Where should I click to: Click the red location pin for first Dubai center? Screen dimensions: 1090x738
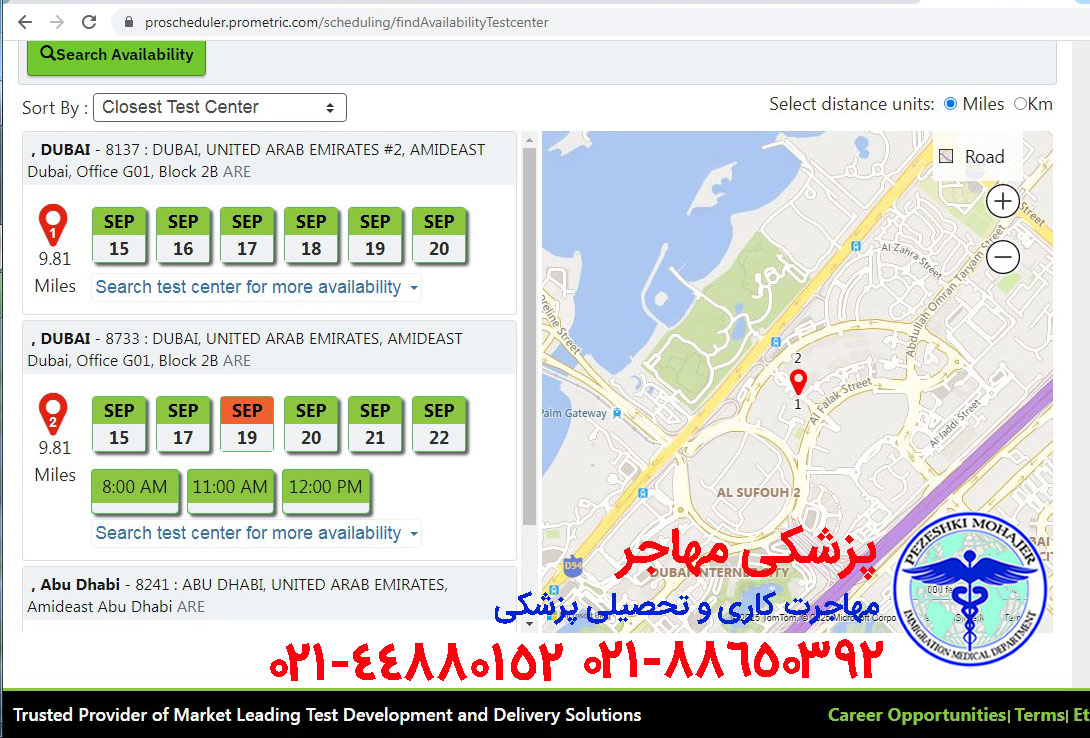click(53, 223)
